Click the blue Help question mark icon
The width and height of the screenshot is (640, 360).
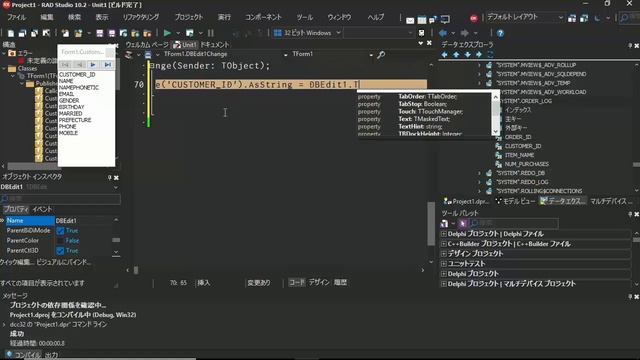[500, 33]
